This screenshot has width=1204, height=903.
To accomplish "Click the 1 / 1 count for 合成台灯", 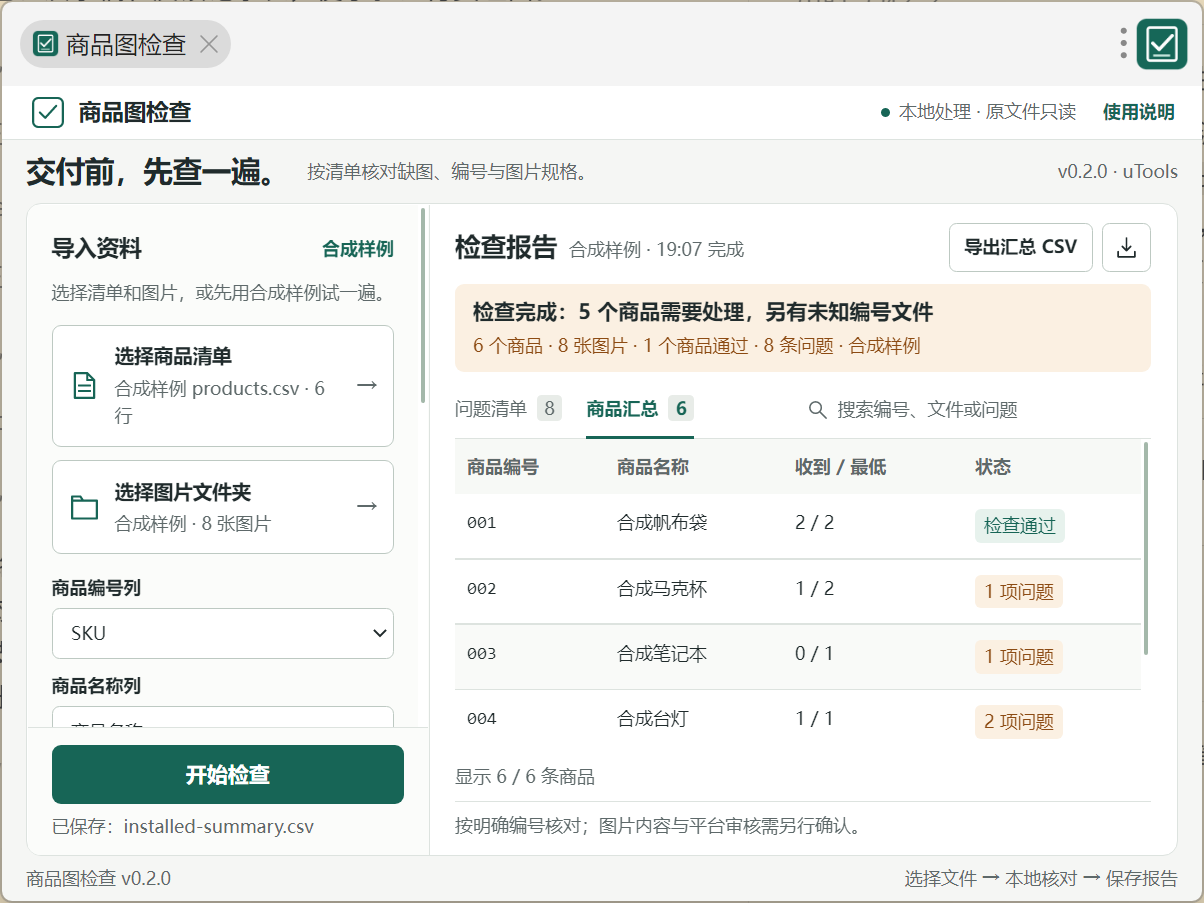I will 815,718.
